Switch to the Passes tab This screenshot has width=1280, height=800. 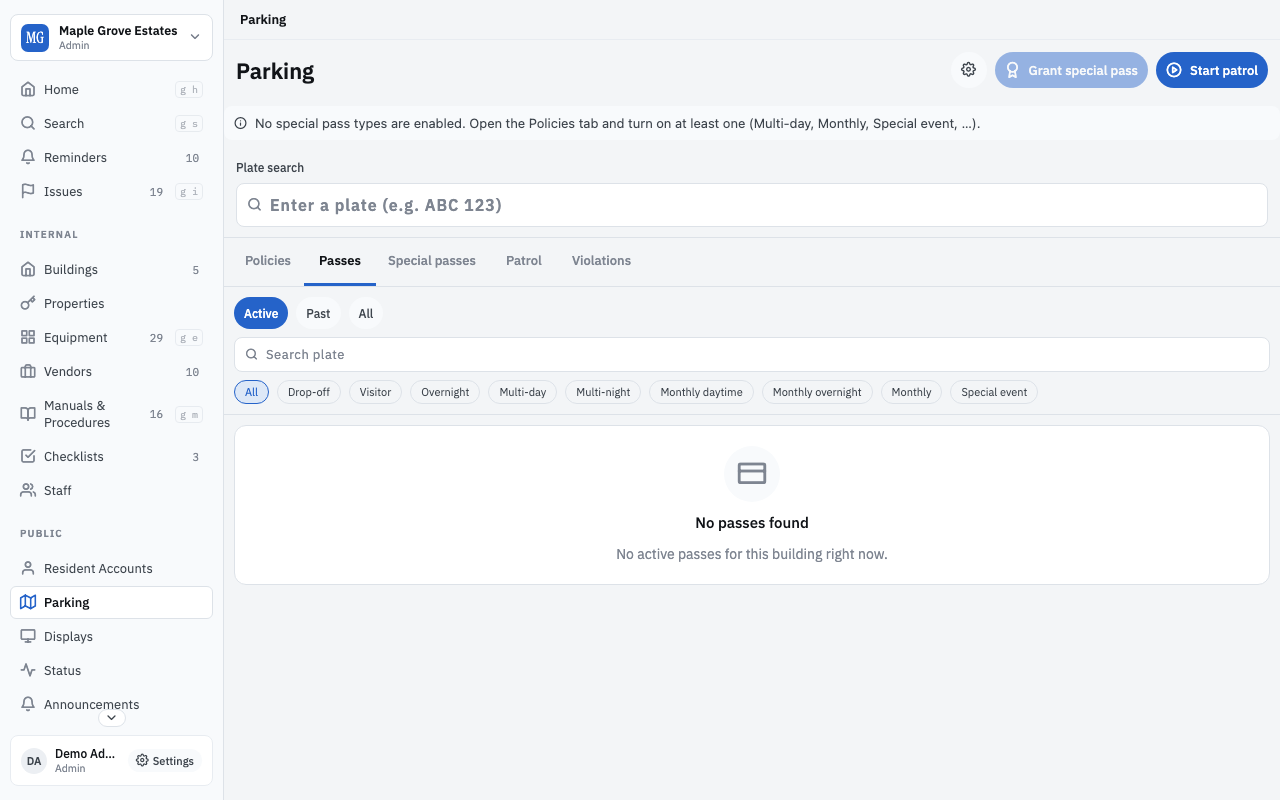tap(340, 260)
